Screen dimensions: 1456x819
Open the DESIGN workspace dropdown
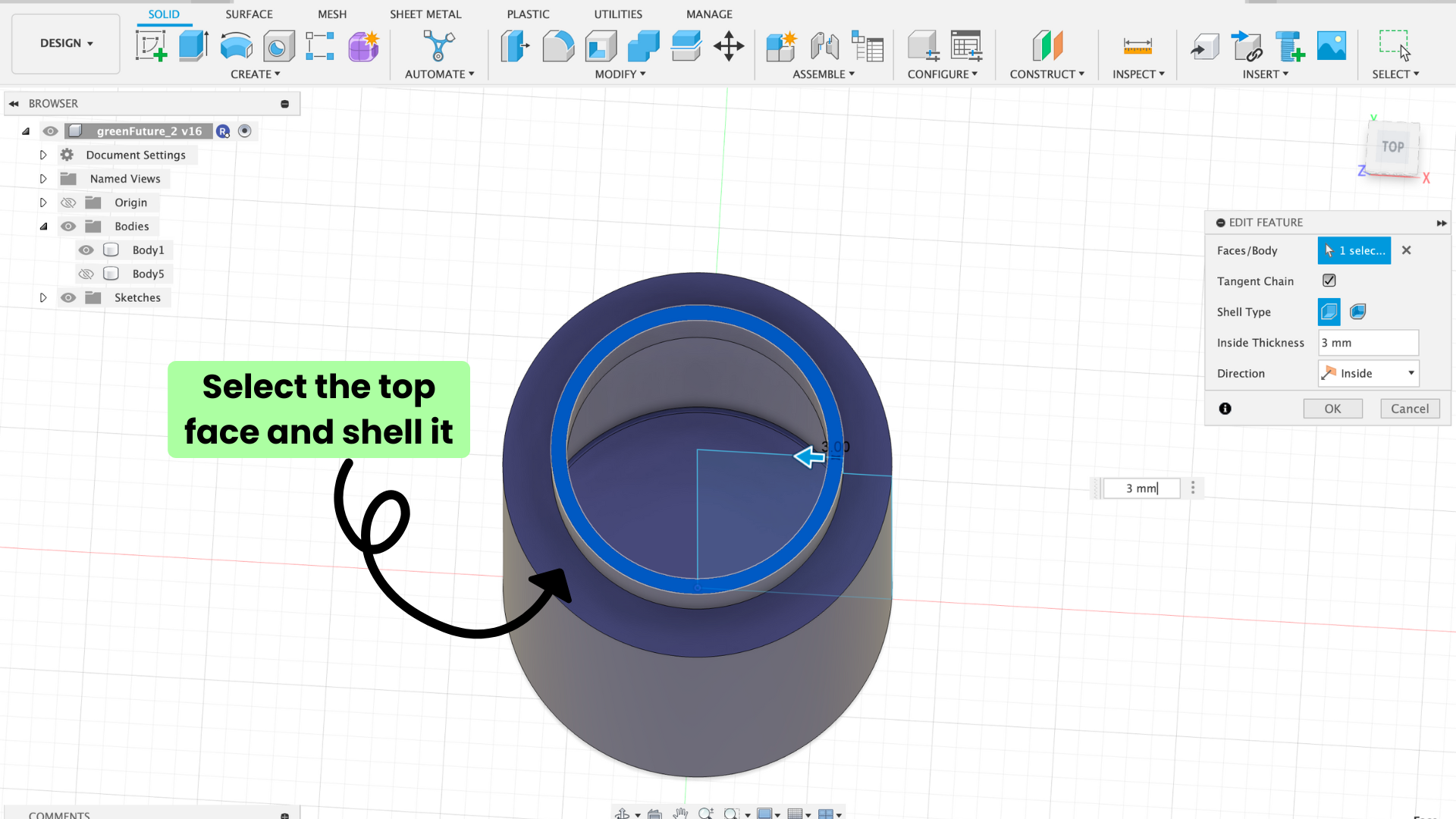(x=66, y=43)
